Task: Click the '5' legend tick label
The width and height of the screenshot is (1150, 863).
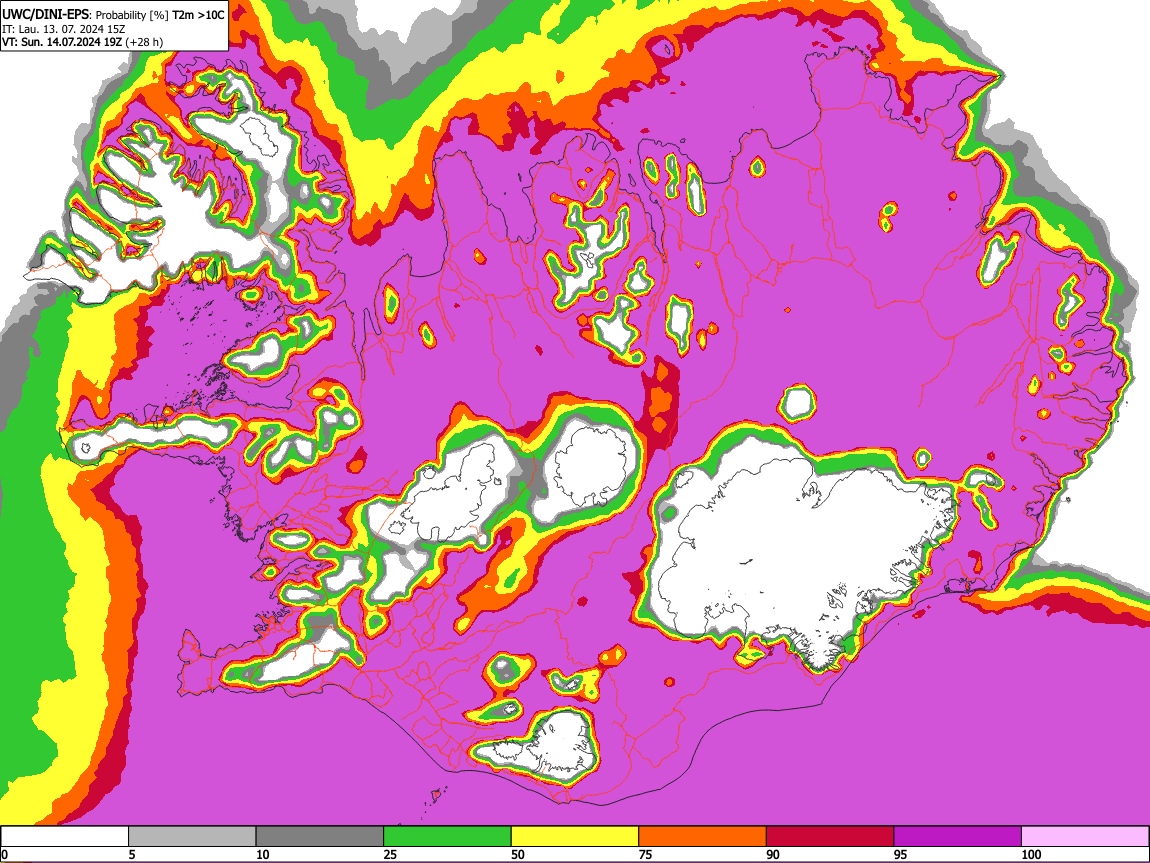Action: point(132,854)
